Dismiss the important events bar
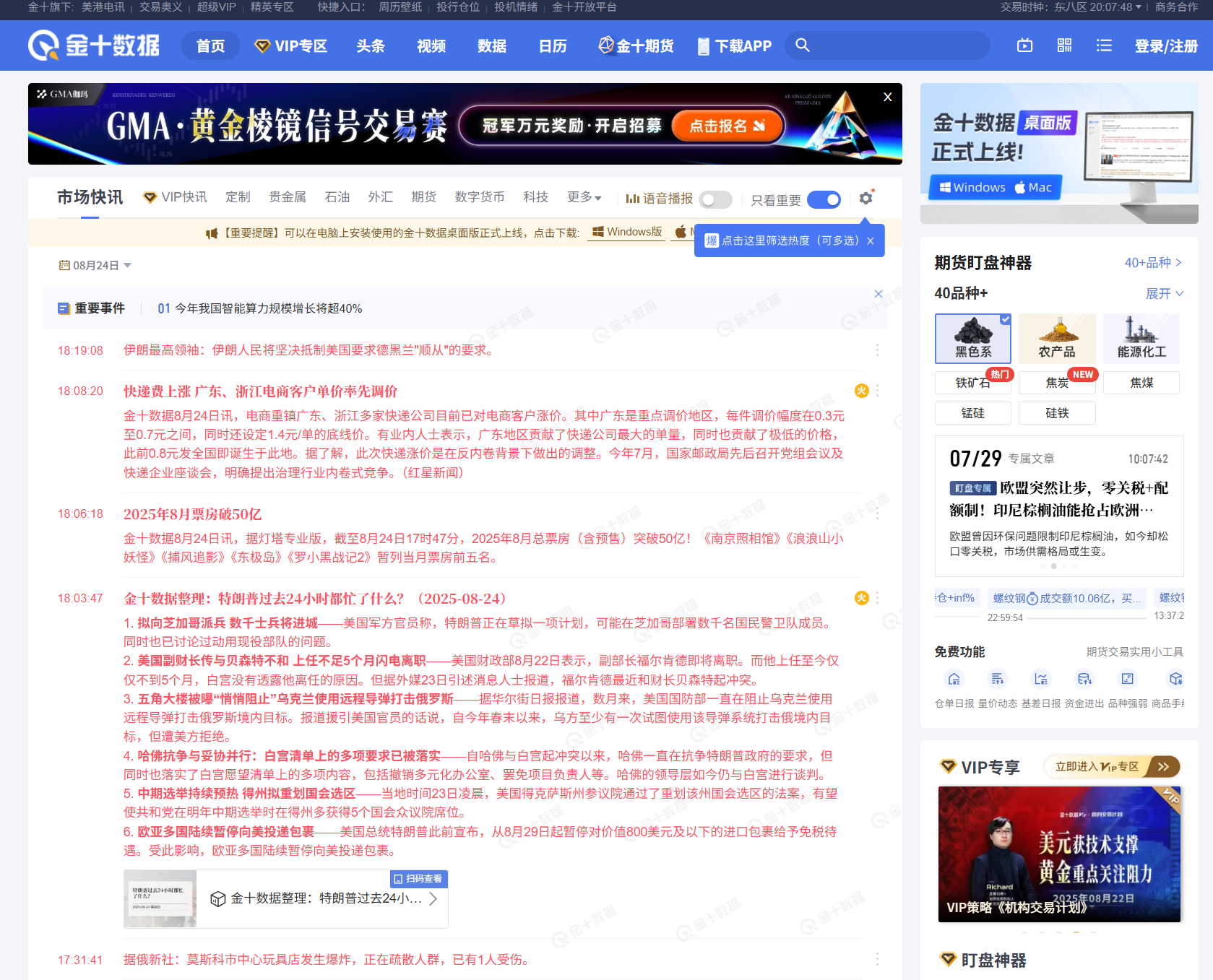1213x980 pixels. (879, 294)
